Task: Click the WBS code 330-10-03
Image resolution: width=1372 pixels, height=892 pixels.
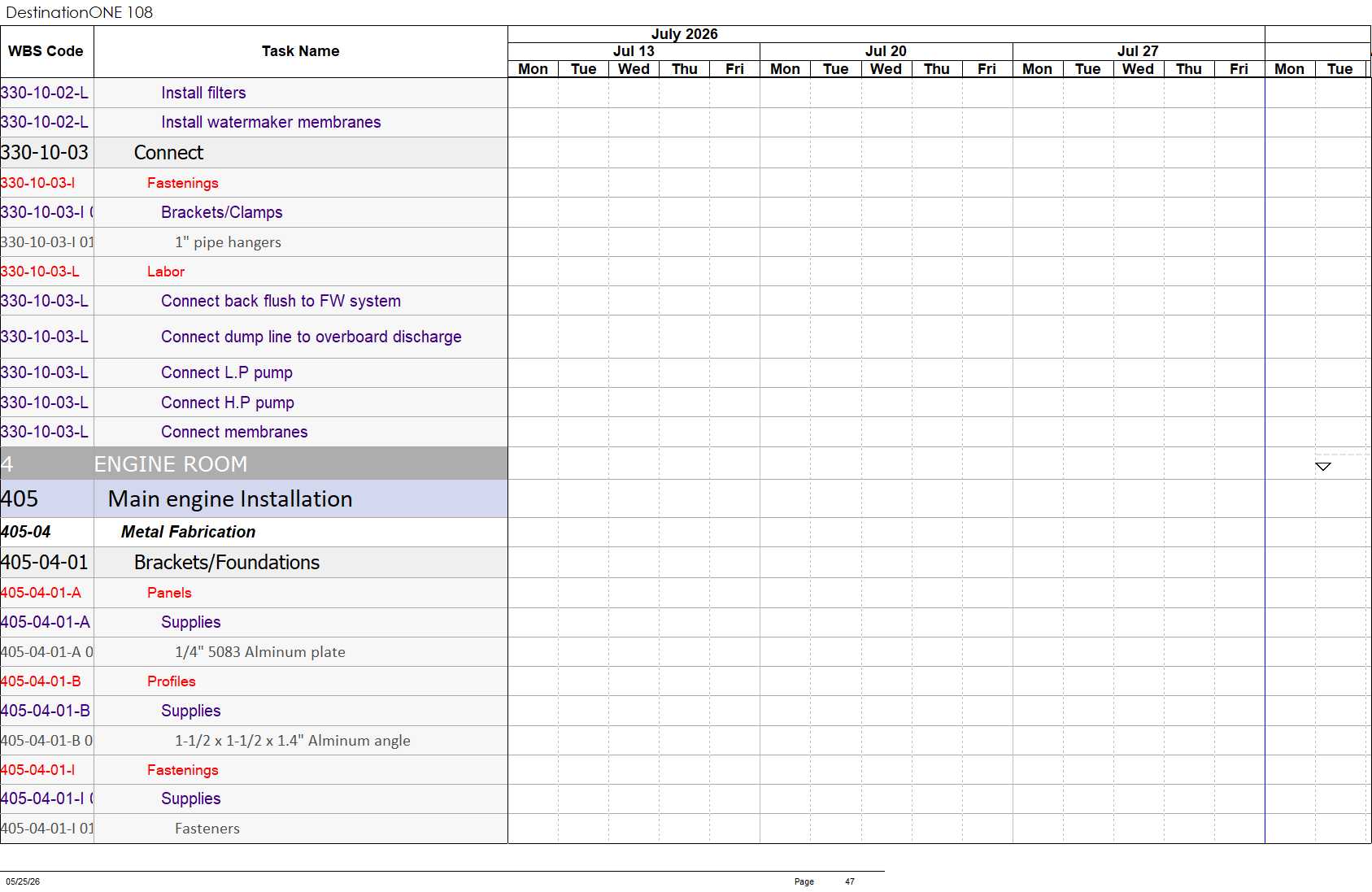Action: [45, 153]
